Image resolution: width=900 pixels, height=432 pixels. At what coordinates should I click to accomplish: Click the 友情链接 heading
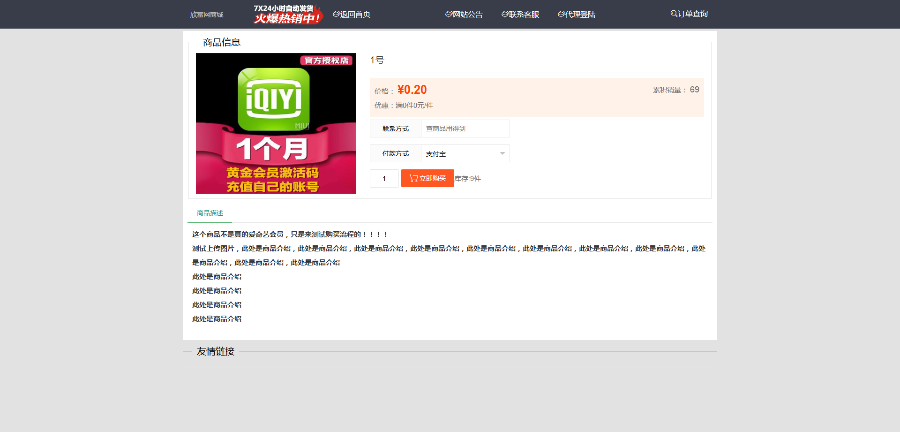[x=215, y=352]
